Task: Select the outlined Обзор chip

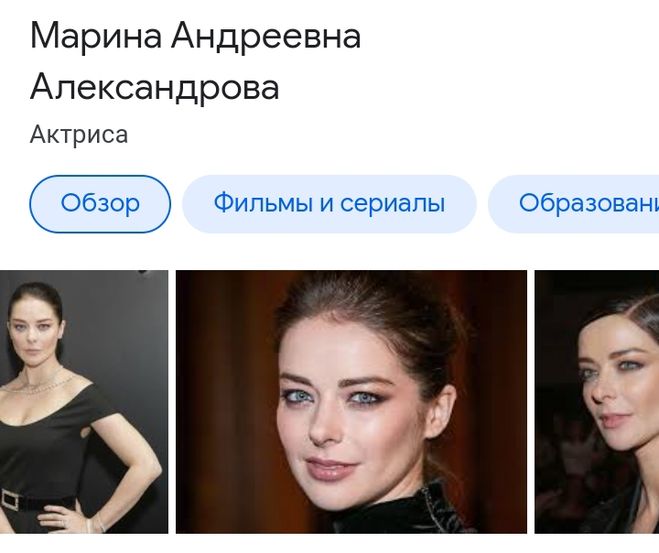Action: (100, 204)
